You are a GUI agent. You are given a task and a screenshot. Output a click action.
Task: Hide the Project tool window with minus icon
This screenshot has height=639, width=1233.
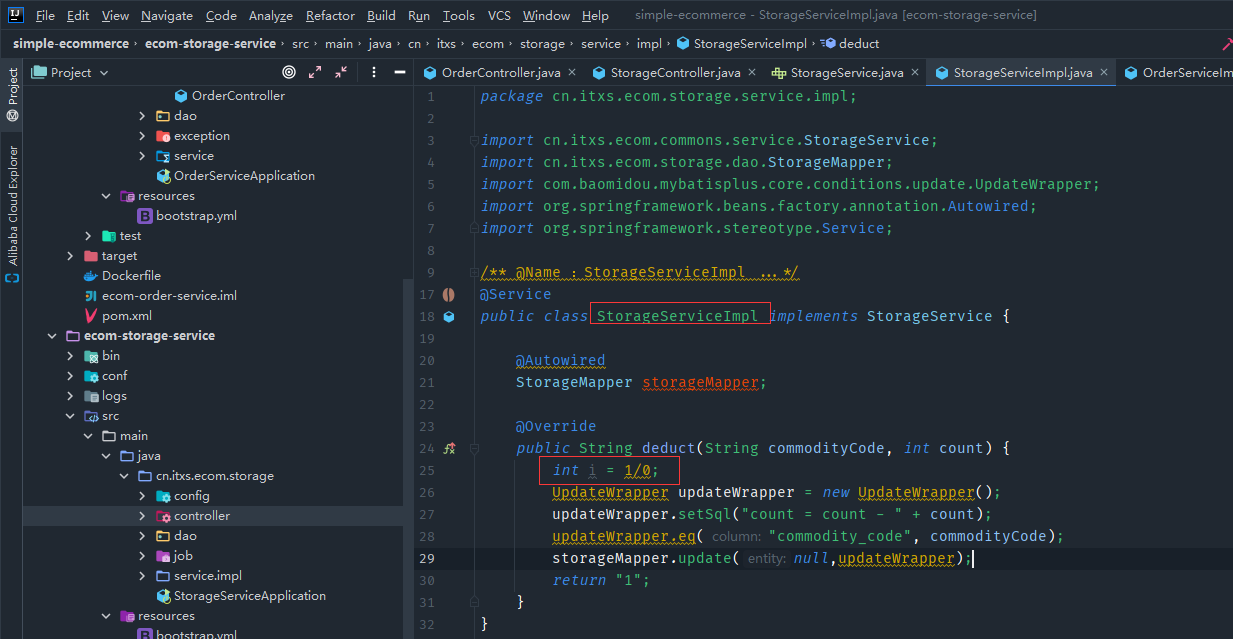click(399, 72)
